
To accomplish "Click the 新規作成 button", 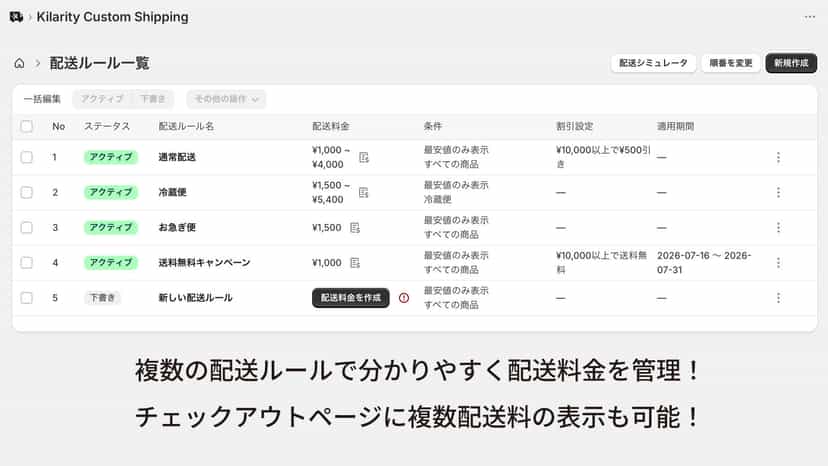I will point(791,63).
